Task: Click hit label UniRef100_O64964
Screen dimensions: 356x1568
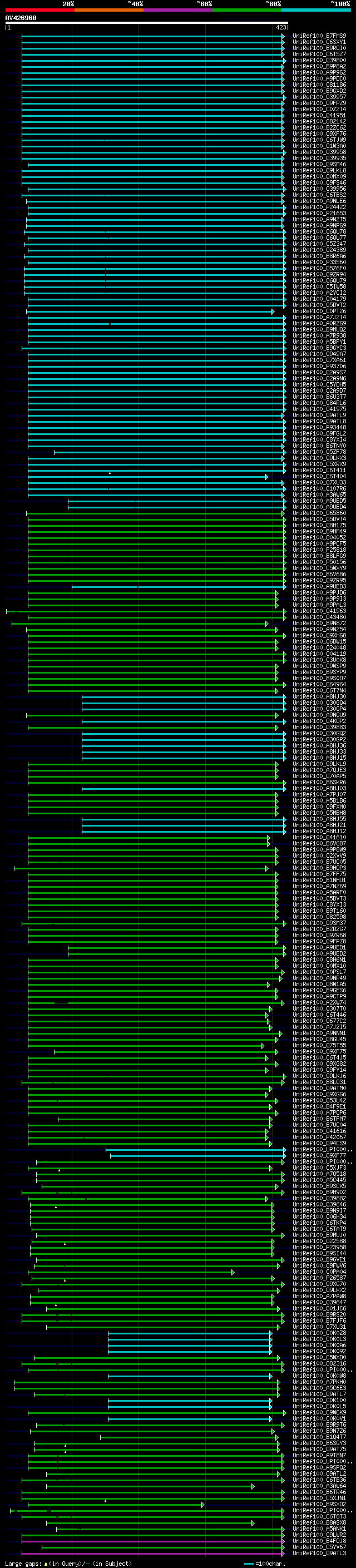Action: click(x=319, y=685)
